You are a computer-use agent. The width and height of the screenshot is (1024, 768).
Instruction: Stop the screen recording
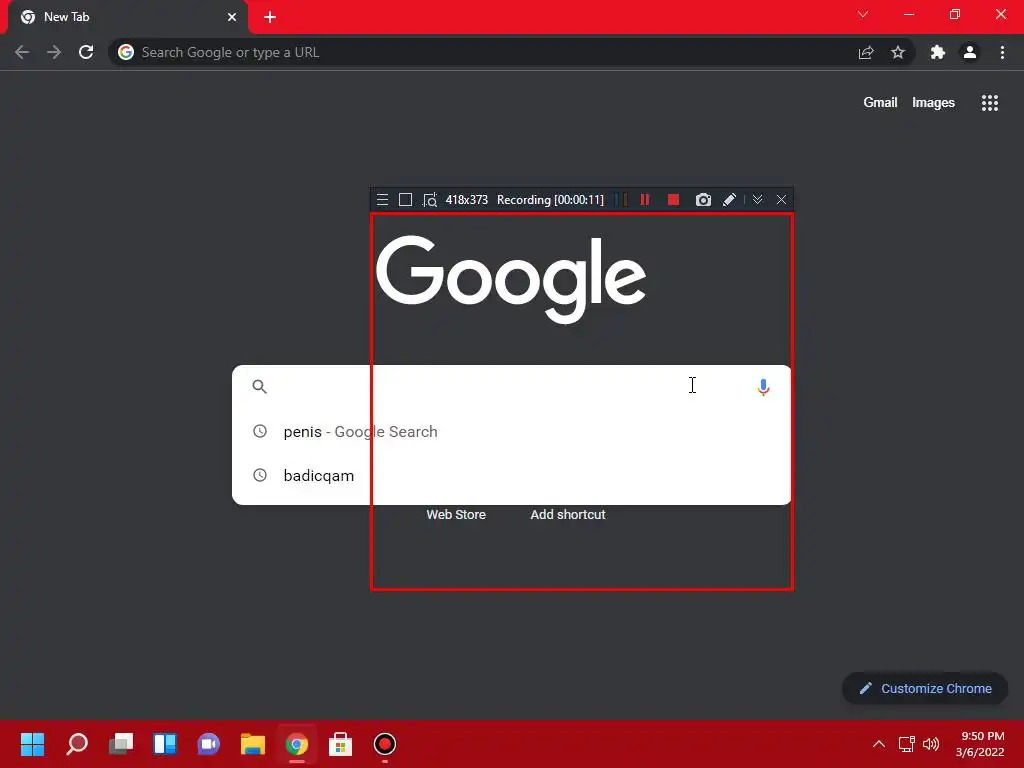click(x=673, y=200)
